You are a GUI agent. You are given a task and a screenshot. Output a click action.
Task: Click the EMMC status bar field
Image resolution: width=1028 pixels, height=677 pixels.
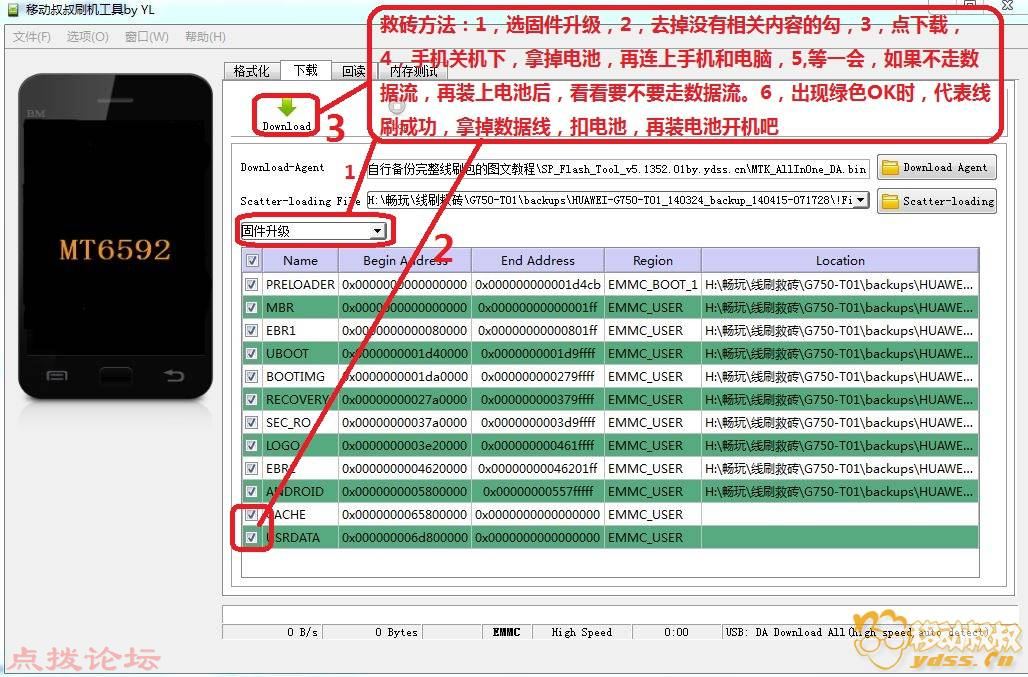click(506, 632)
